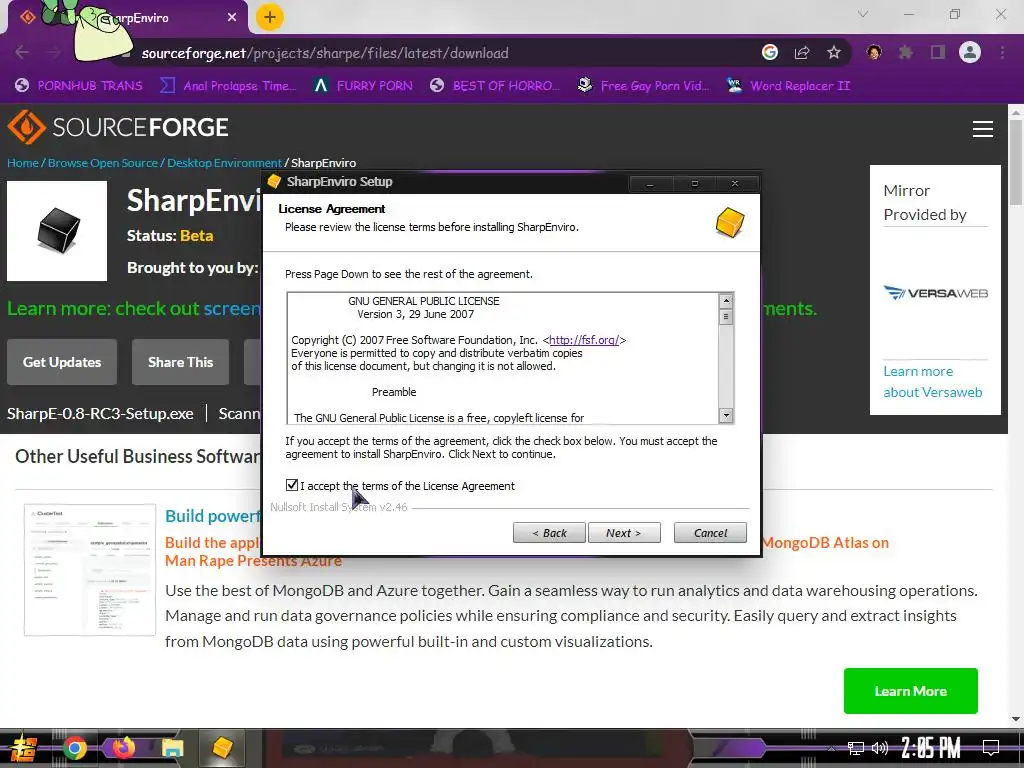The image size is (1024, 768).
Task: Minimize the SharpEnviro Setup window
Action: 649,184
